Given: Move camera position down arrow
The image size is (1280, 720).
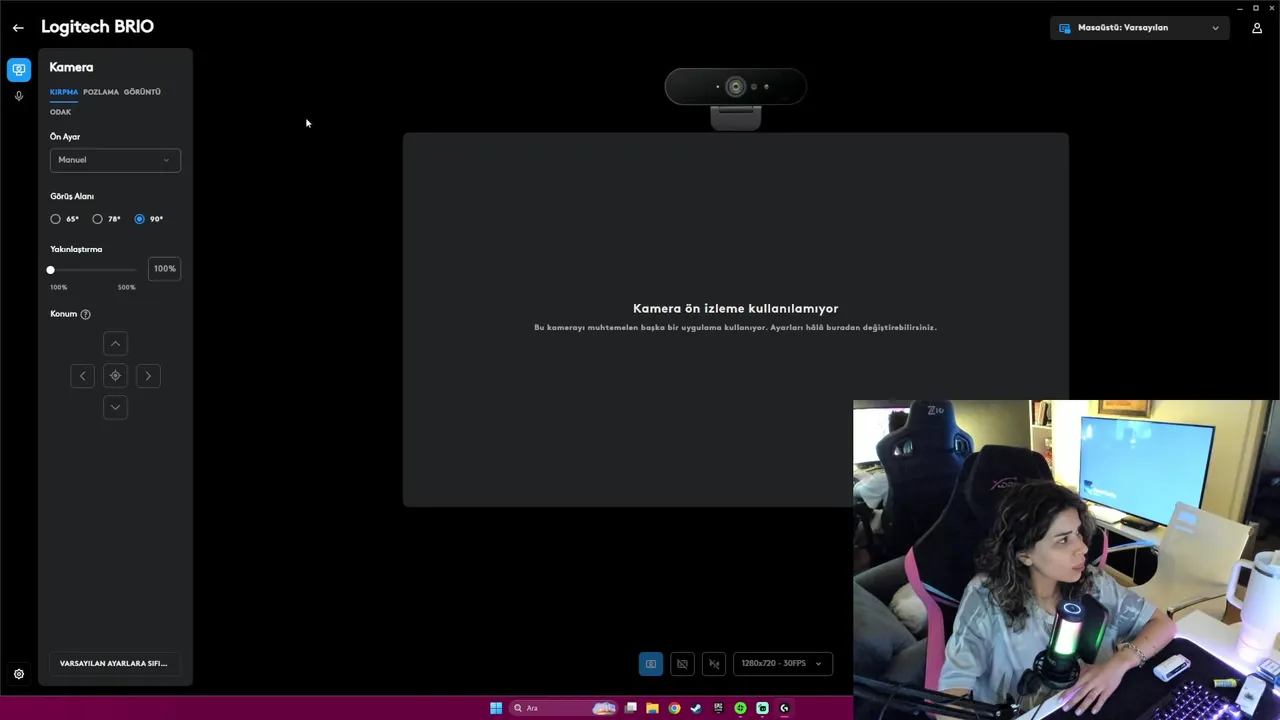Looking at the screenshot, I should [115, 408].
